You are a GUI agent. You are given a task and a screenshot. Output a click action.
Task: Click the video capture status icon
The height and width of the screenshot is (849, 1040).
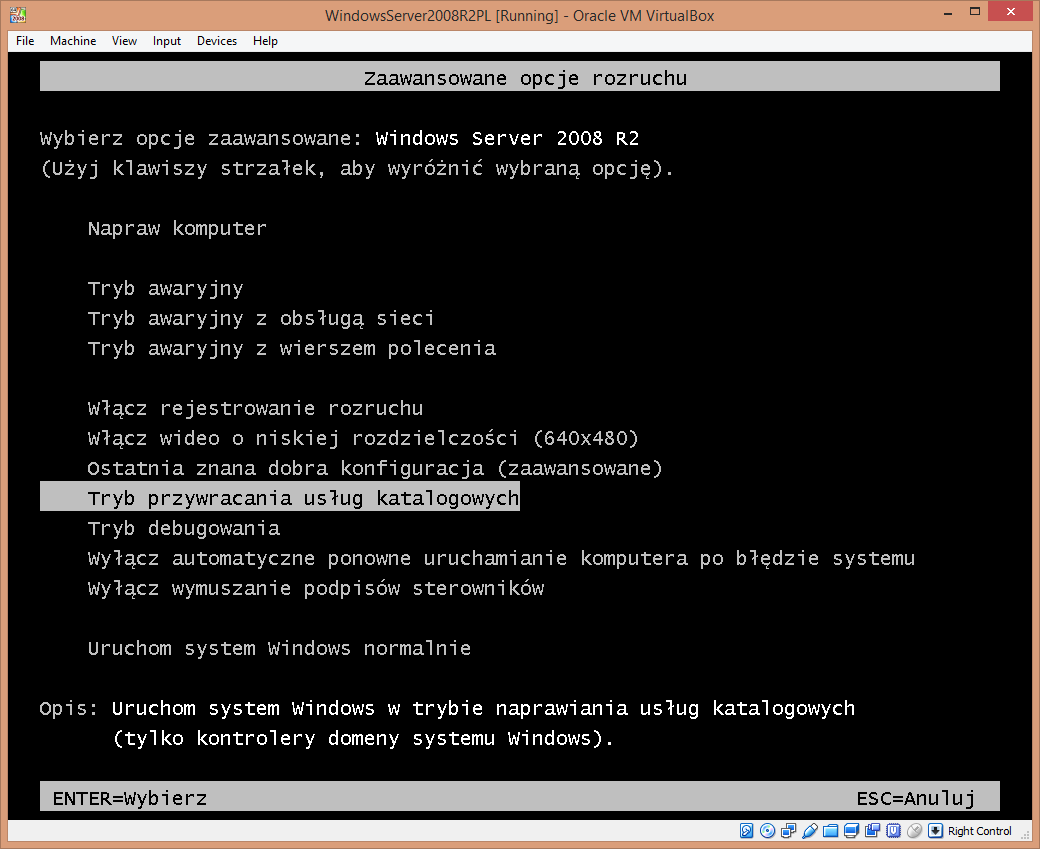click(872, 830)
